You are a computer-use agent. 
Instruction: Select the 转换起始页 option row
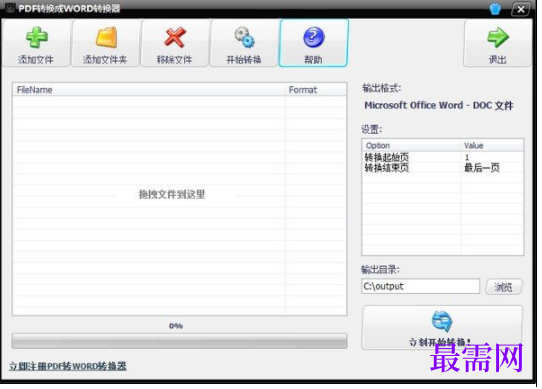(442, 157)
